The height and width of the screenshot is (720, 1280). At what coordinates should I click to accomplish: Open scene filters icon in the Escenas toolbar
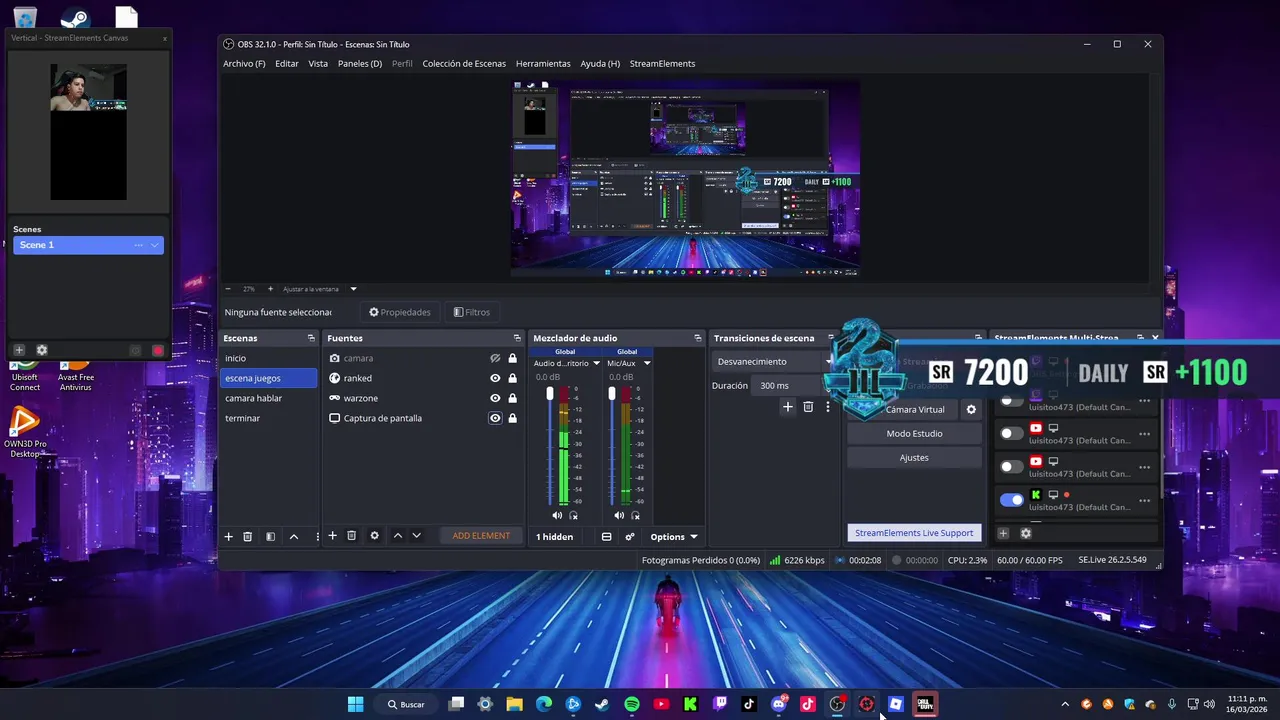270,536
